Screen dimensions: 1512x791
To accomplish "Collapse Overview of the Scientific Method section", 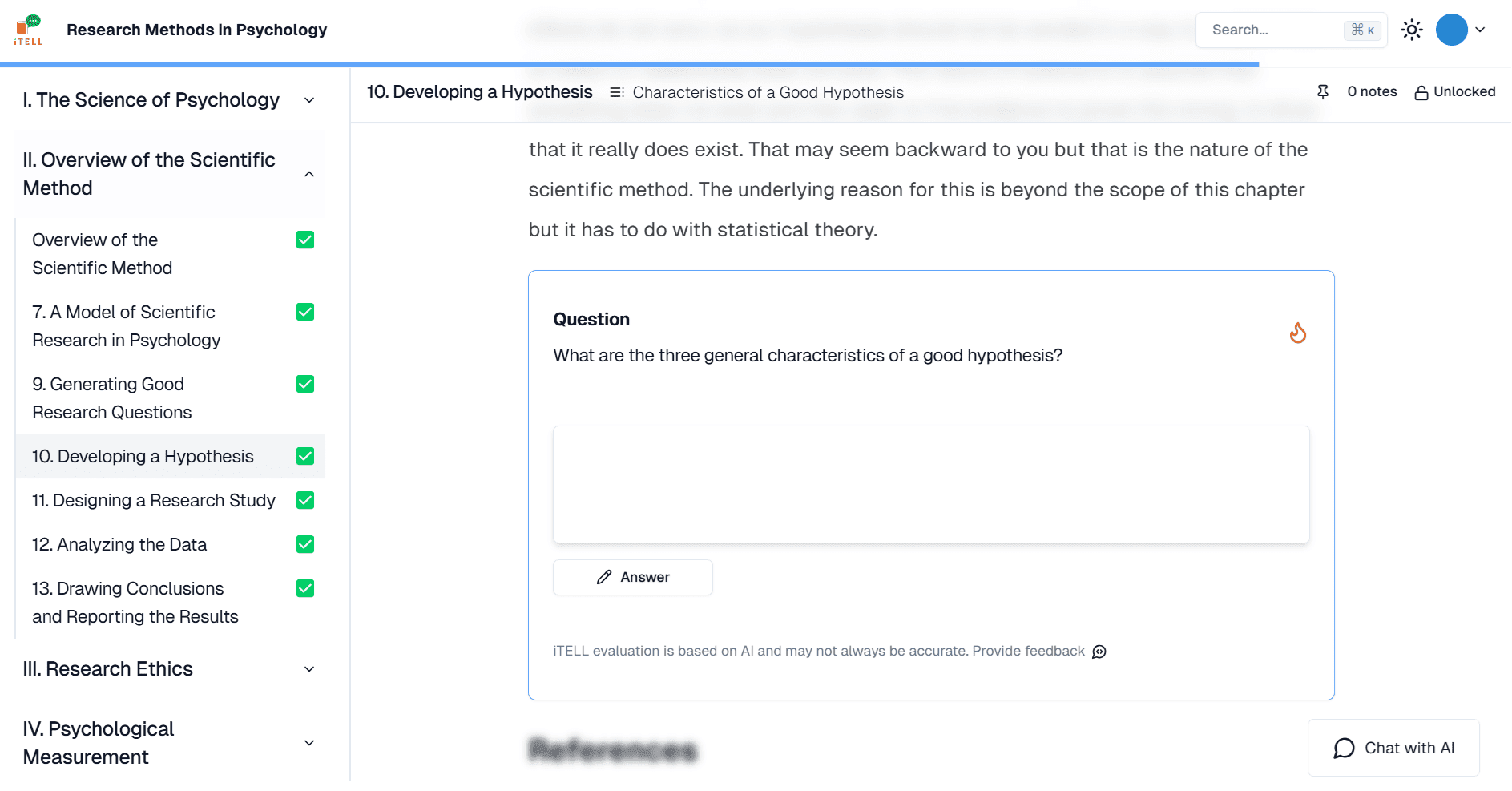I will (309, 174).
